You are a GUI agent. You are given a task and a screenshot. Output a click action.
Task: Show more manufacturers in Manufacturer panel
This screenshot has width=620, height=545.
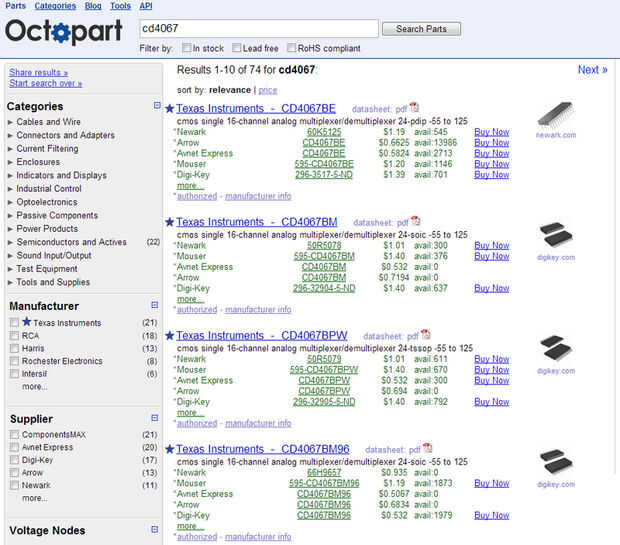35,386
